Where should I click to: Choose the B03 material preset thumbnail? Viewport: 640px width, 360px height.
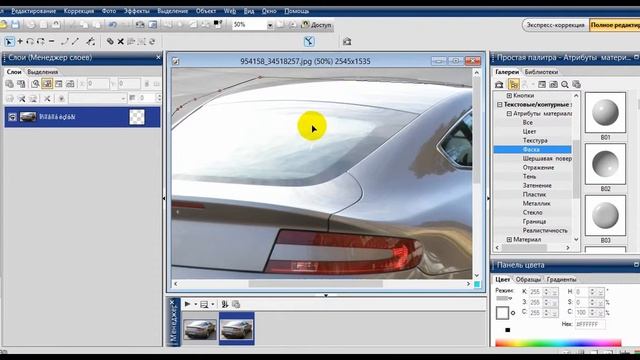[x=605, y=216]
